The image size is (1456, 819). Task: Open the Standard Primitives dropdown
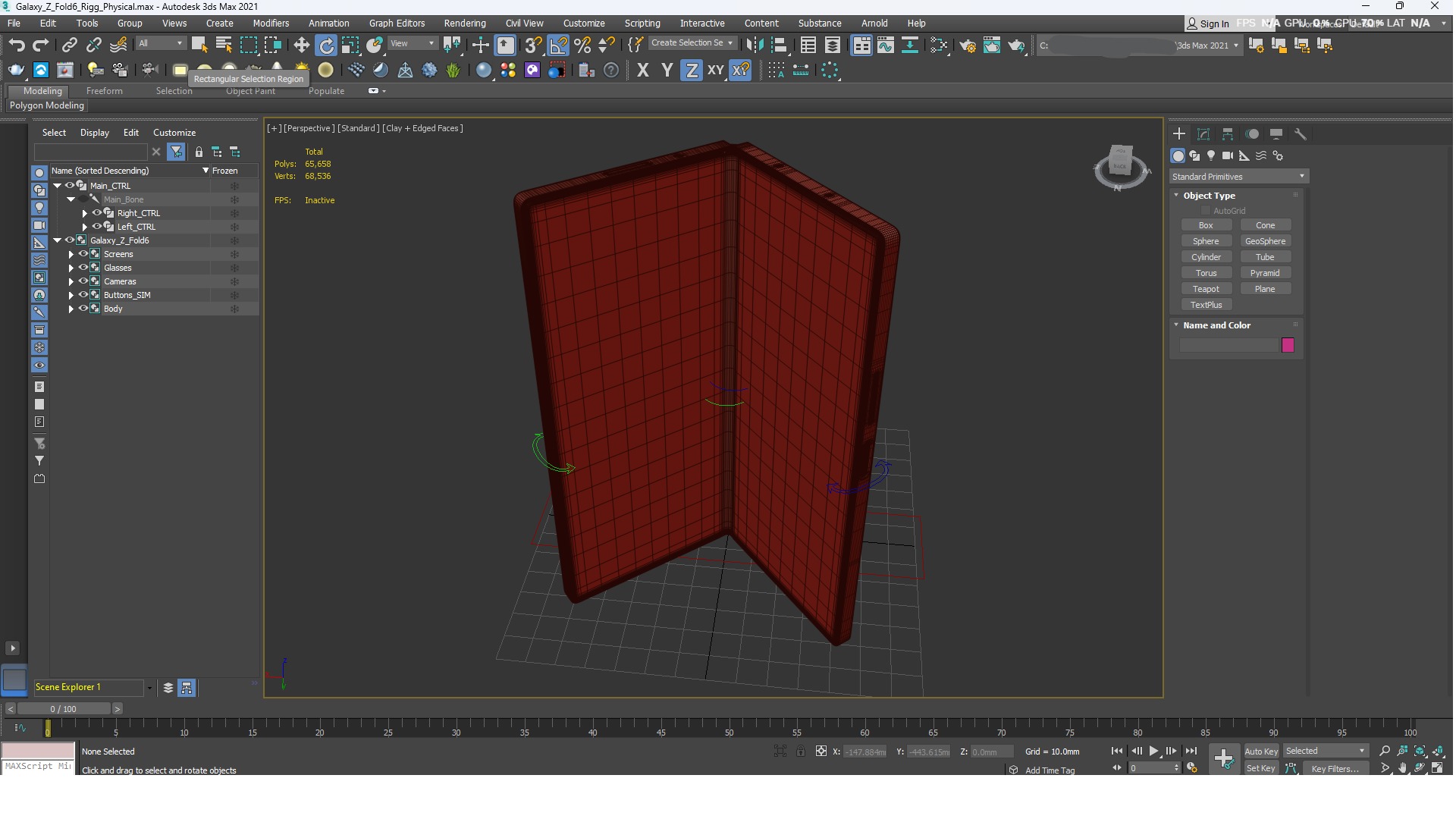tap(1238, 177)
